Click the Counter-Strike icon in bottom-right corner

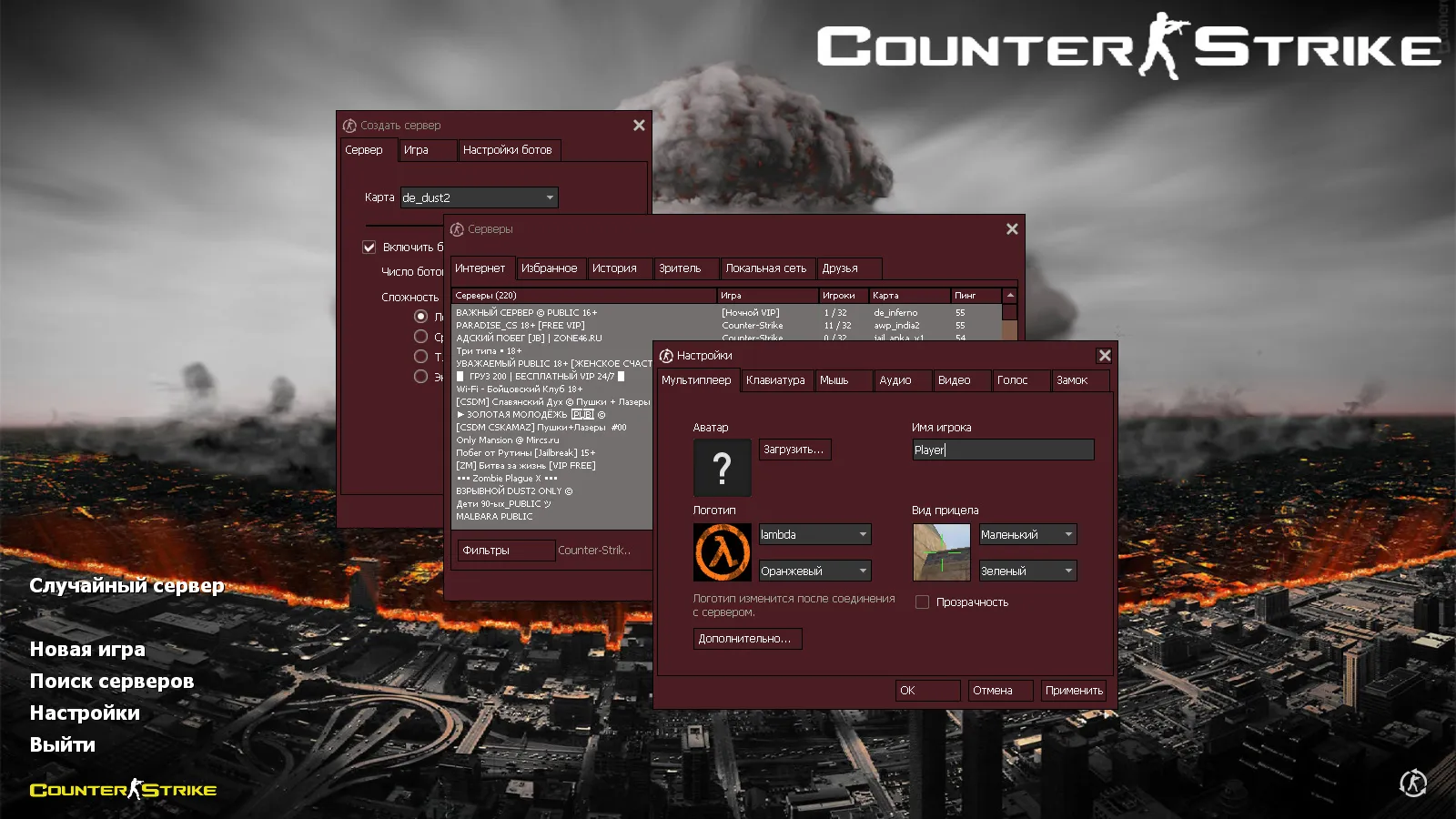click(1412, 783)
